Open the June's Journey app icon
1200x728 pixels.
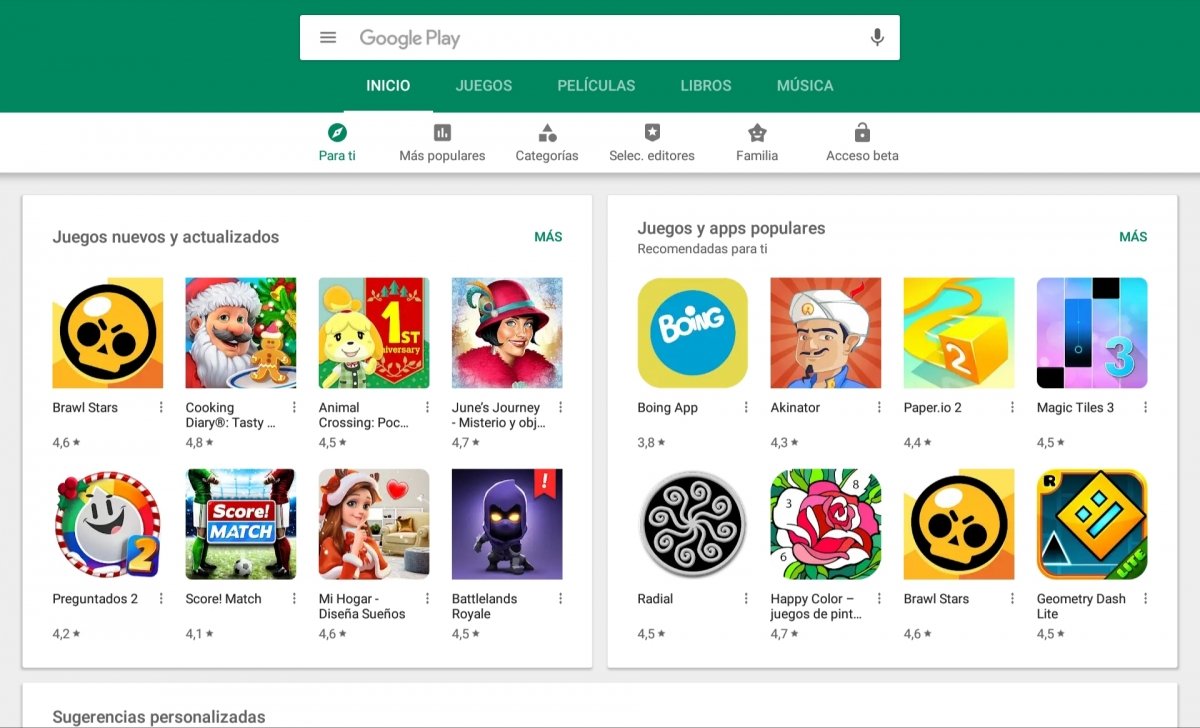(x=507, y=333)
